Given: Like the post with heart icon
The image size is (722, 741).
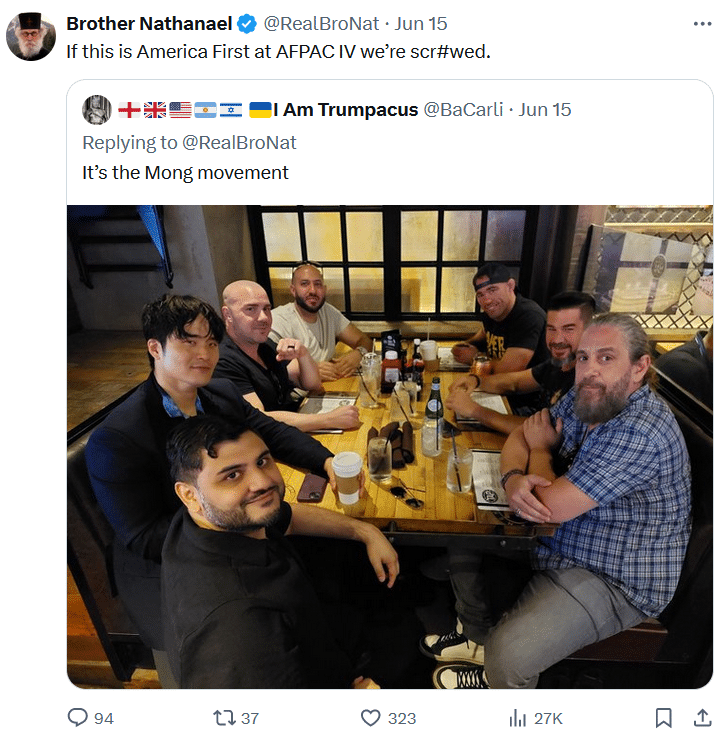Looking at the screenshot, I should click(x=370, y=718).
